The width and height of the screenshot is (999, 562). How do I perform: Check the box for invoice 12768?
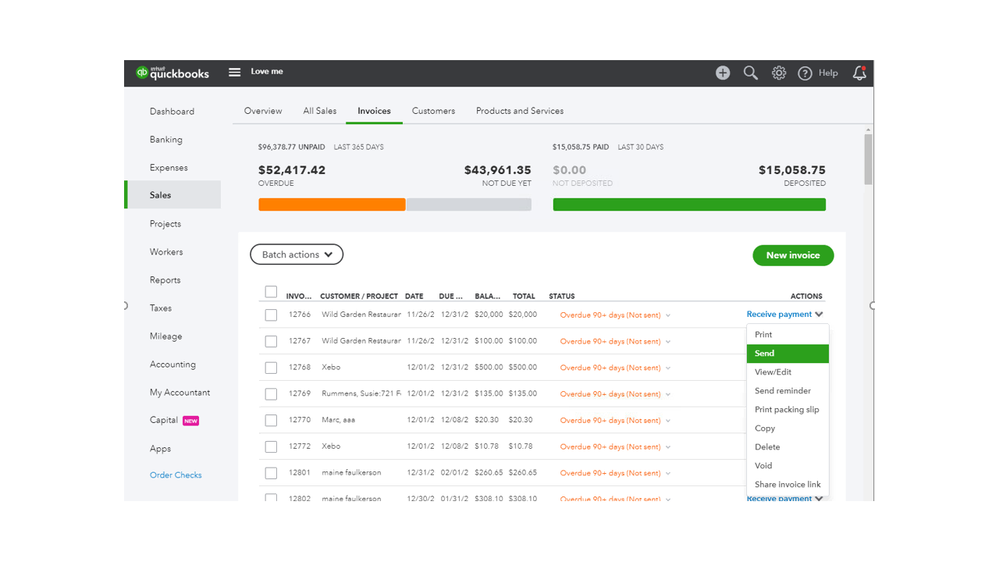point(271,368)
